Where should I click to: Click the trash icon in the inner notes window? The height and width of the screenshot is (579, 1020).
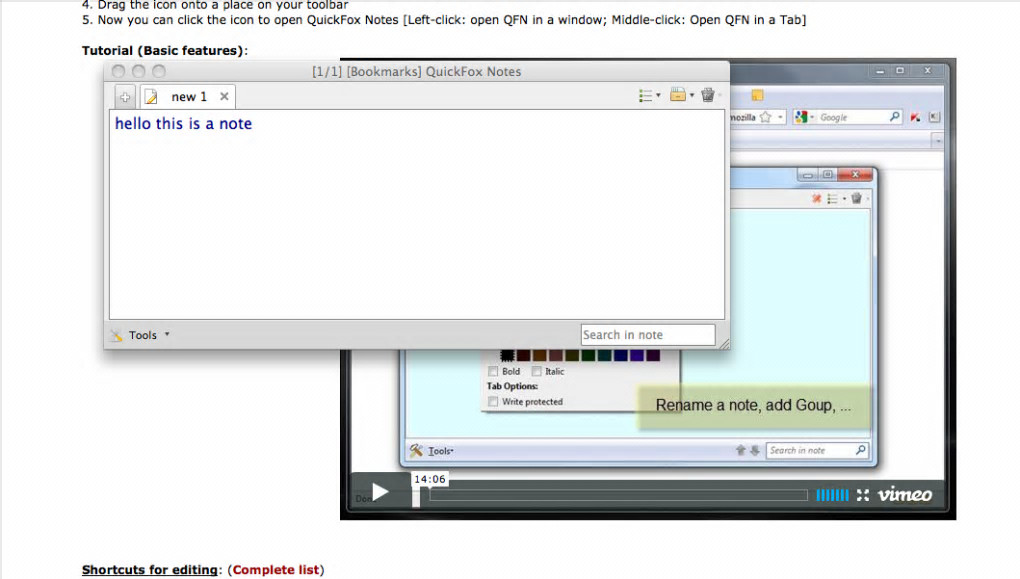pos(856,198)
